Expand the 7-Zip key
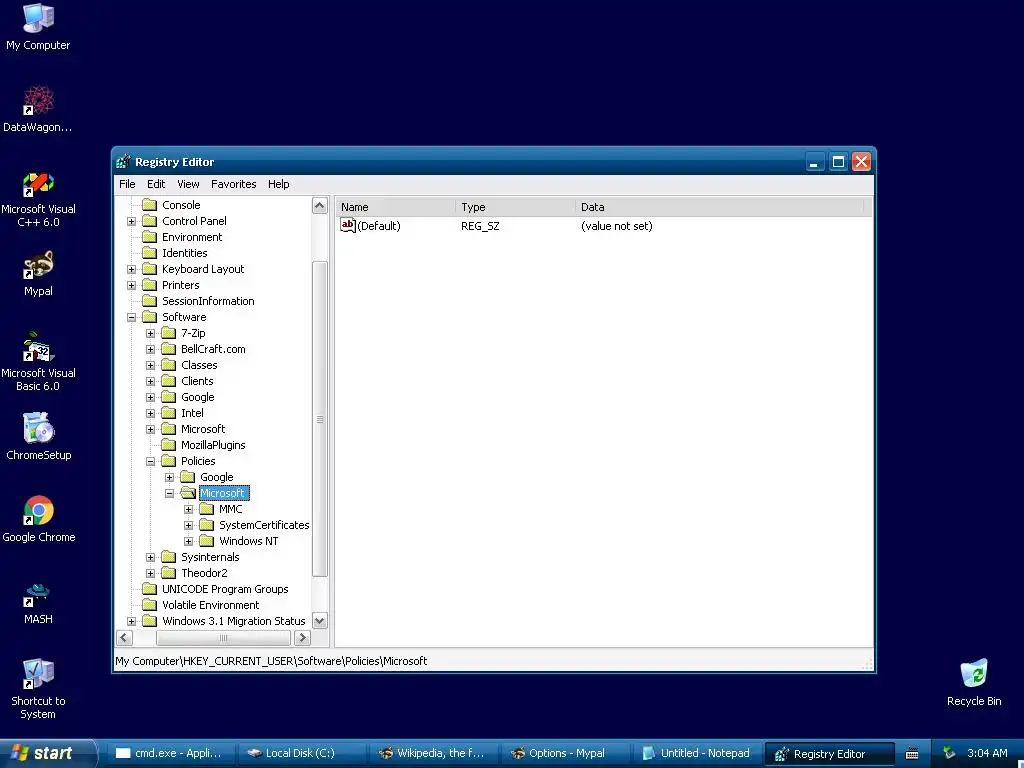 [x=150, y=333]
